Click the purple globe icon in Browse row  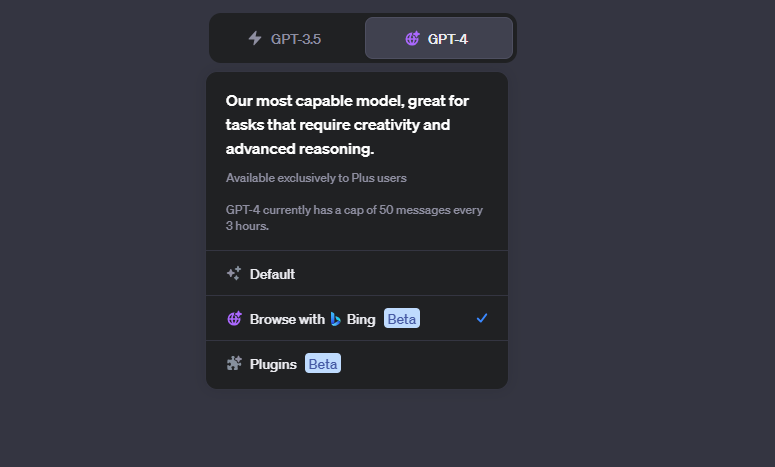(x=234, y=319)
